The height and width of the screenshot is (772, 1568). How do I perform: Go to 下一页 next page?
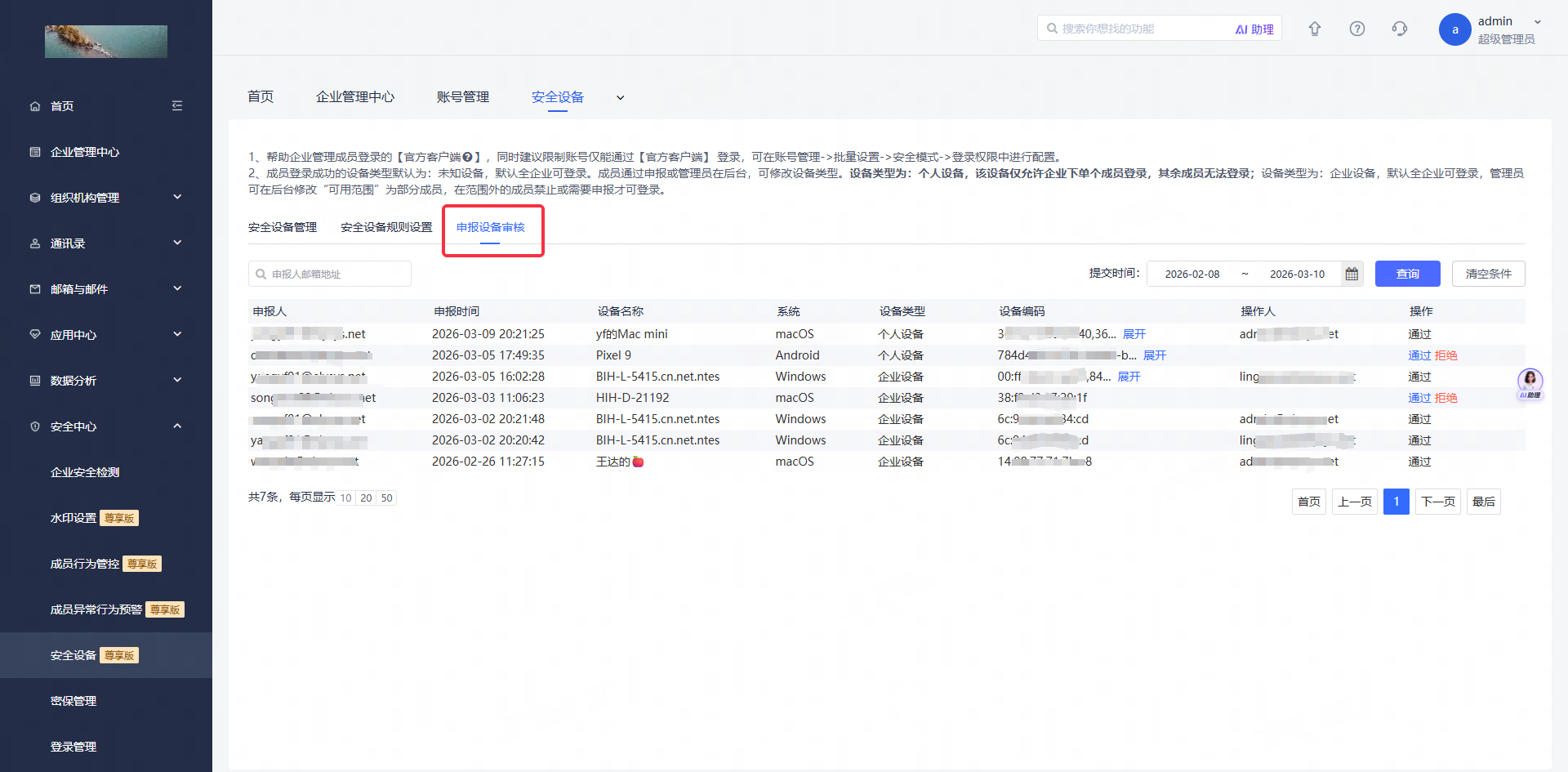coord(1438,502)
